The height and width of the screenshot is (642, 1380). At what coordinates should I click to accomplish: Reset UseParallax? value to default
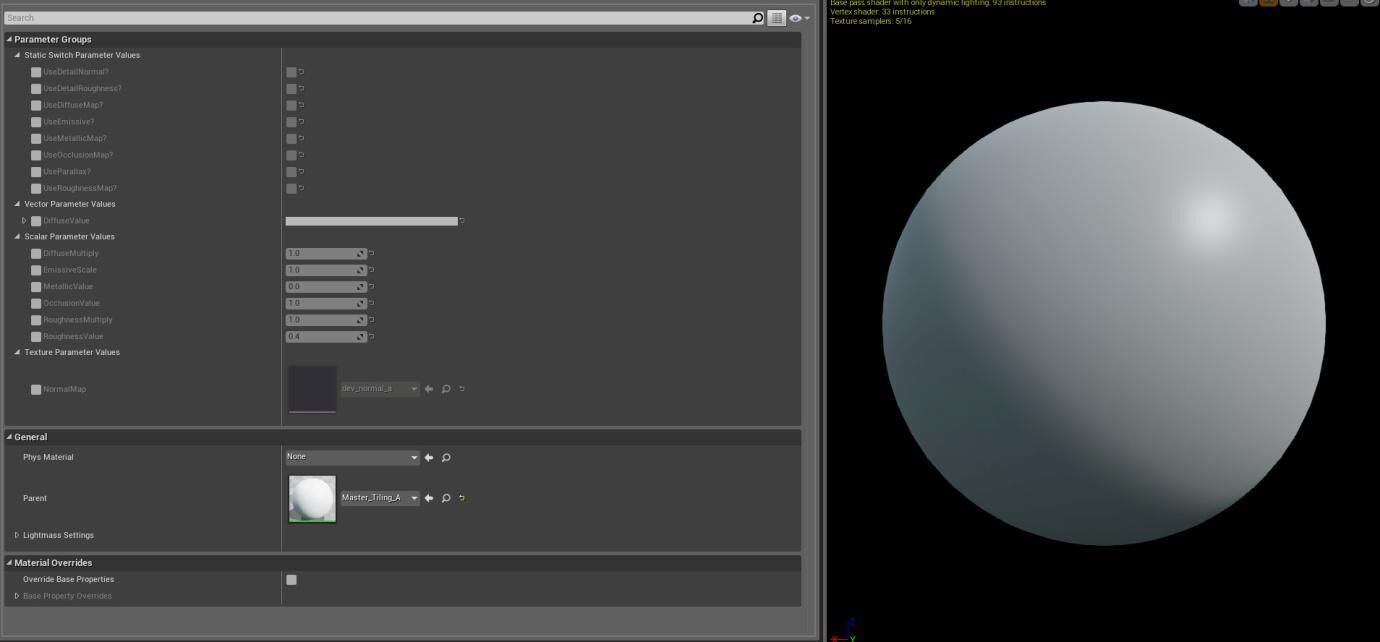301,172
